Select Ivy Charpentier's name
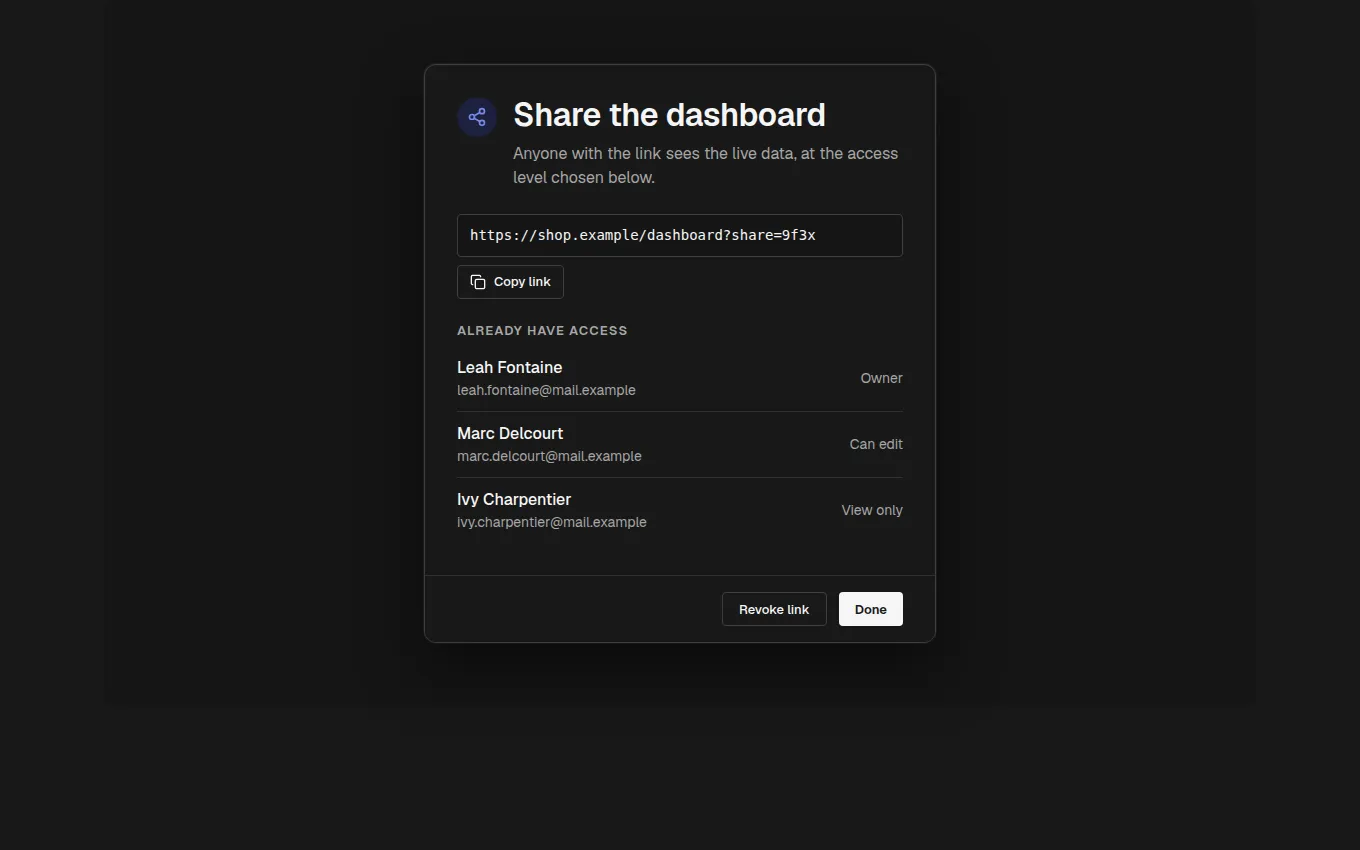The width and height of the screenshot is (1360, 850). (514, 499)
